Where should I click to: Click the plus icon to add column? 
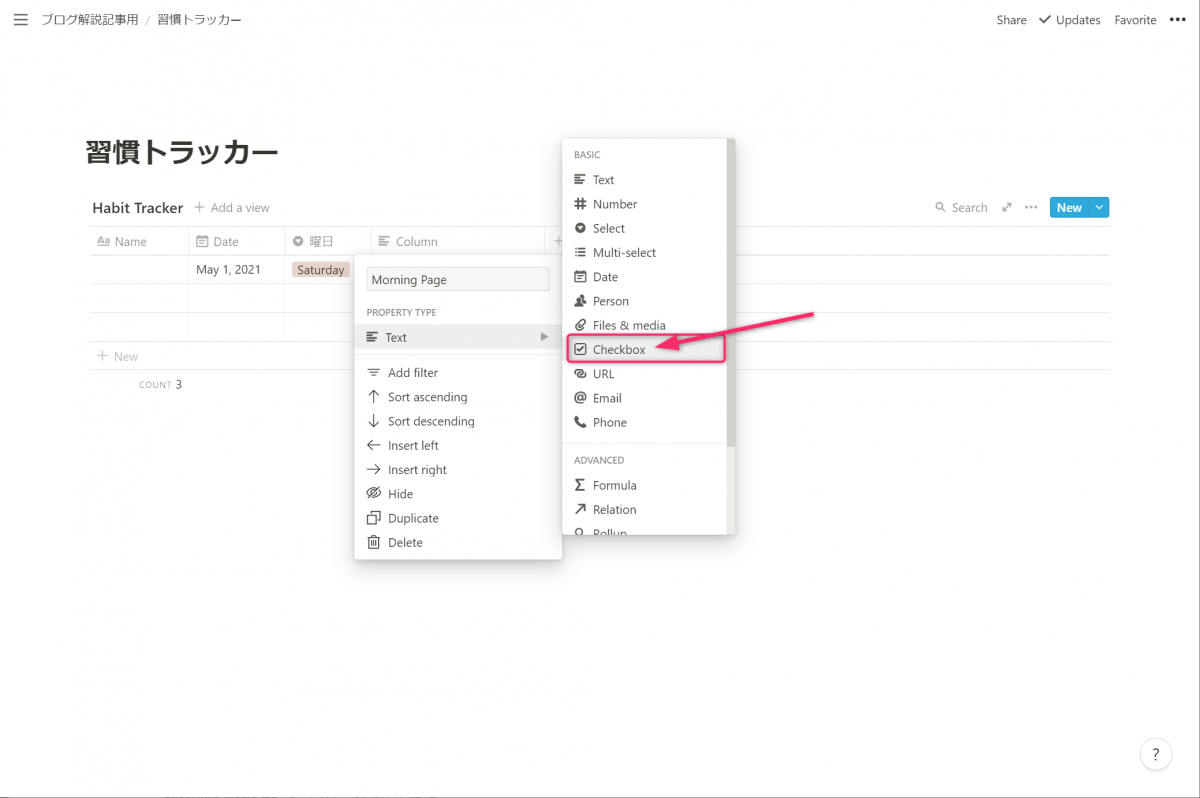point(557,241)
